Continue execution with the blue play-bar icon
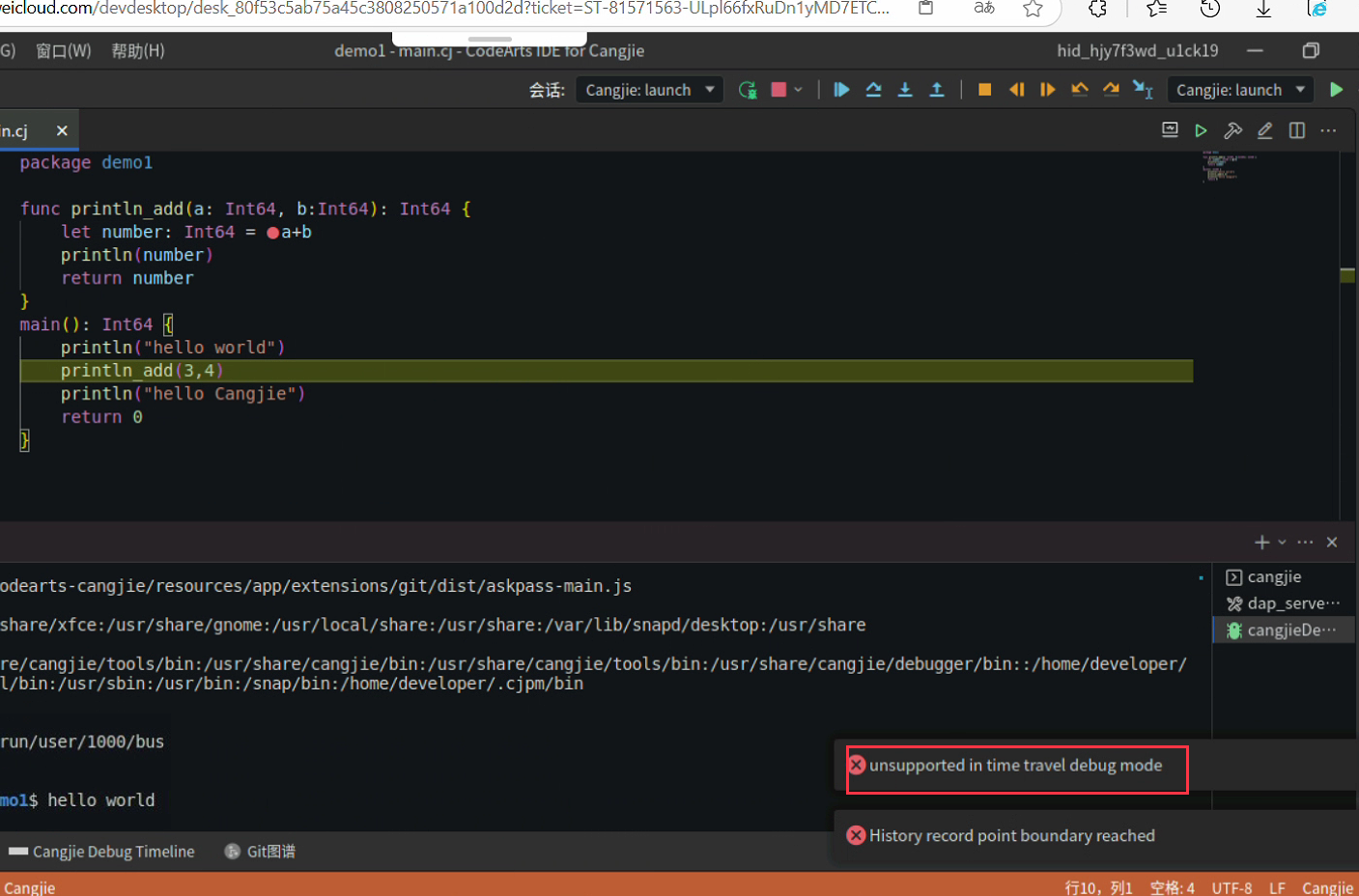This screenshot has height=896, width=1359. point(841,90)
